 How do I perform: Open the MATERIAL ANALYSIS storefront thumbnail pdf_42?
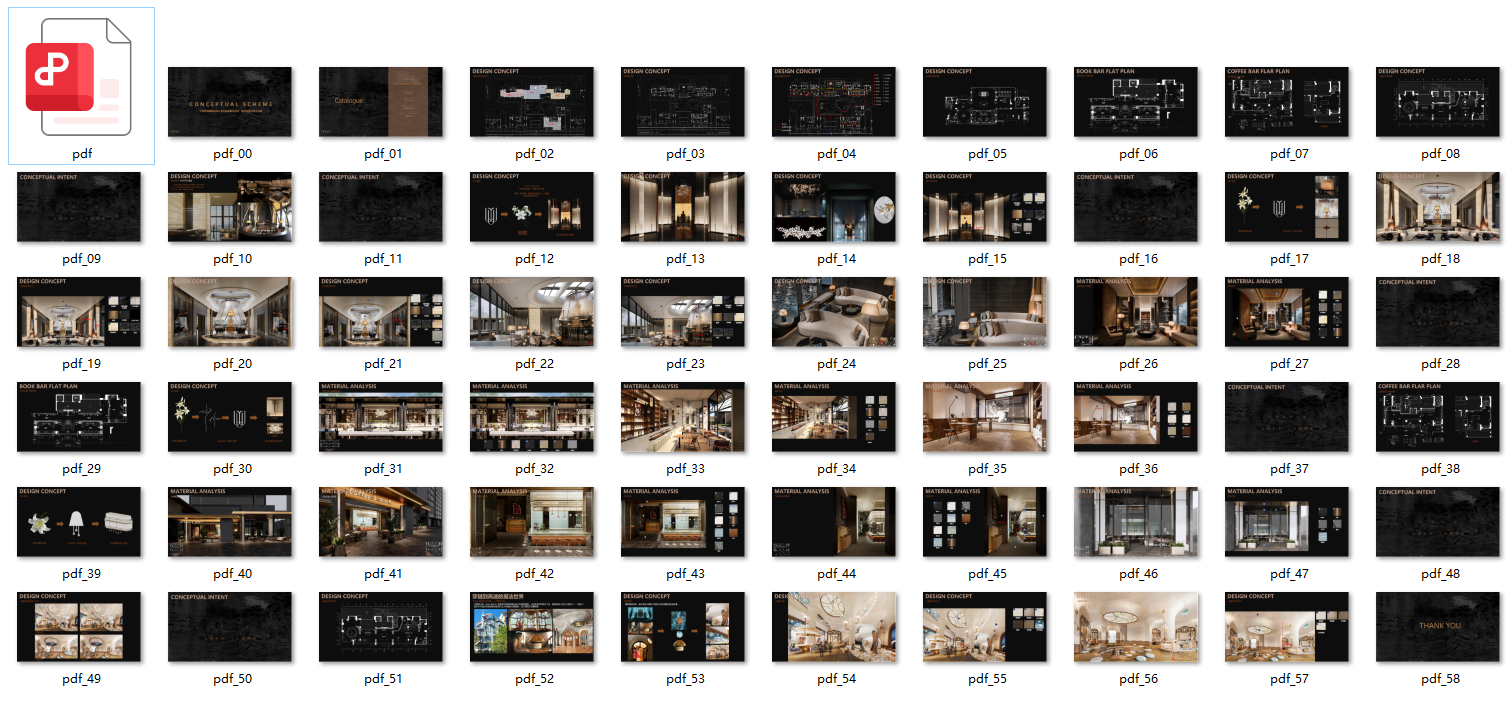click(x=531, y=521)
